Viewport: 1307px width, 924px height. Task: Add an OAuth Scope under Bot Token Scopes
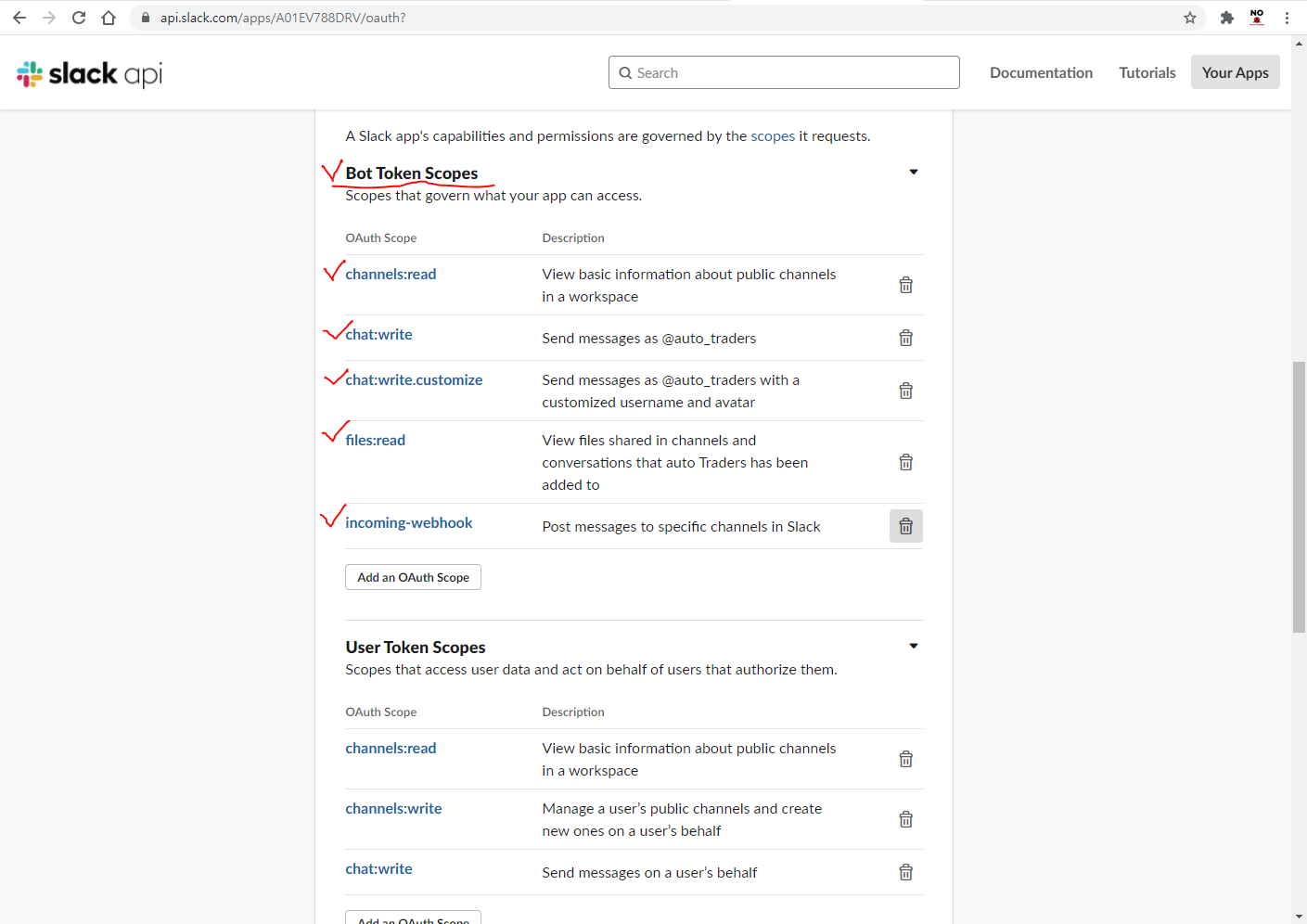(x=413, y=577)
